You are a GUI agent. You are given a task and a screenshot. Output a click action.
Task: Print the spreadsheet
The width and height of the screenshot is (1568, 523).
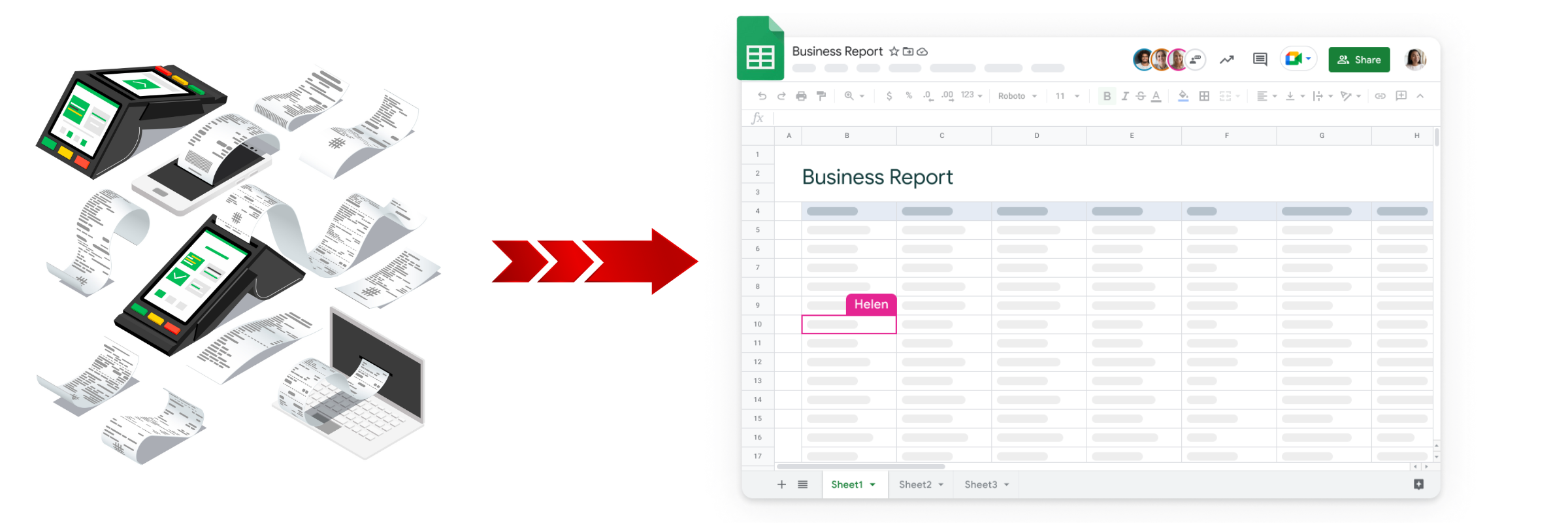801,96
